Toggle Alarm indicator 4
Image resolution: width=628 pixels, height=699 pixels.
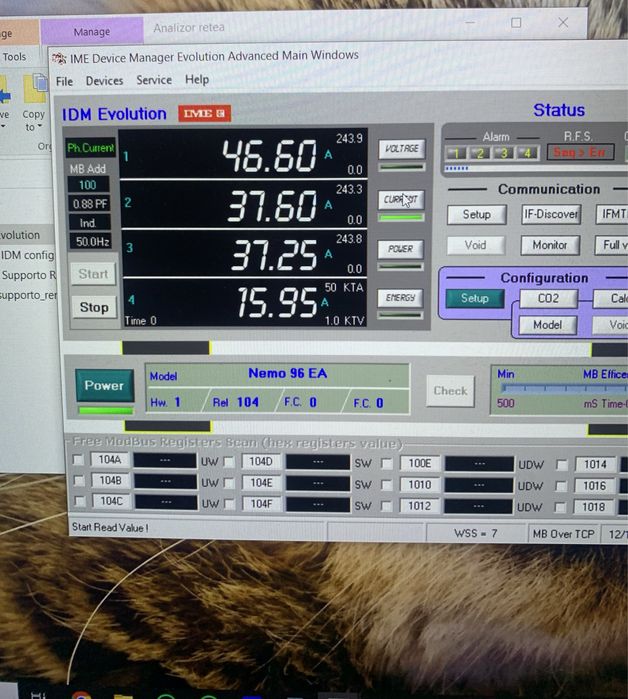click(528, 153)
